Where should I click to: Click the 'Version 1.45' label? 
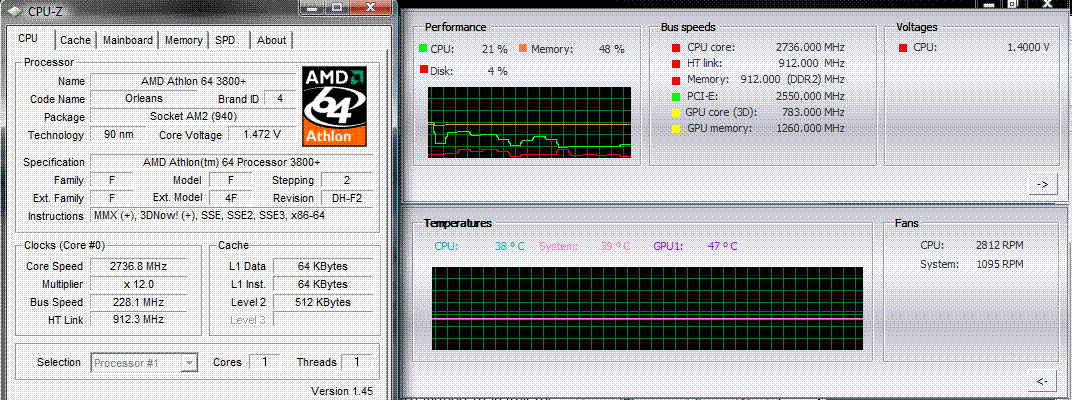pyautogui.click(x=341, y=391)
